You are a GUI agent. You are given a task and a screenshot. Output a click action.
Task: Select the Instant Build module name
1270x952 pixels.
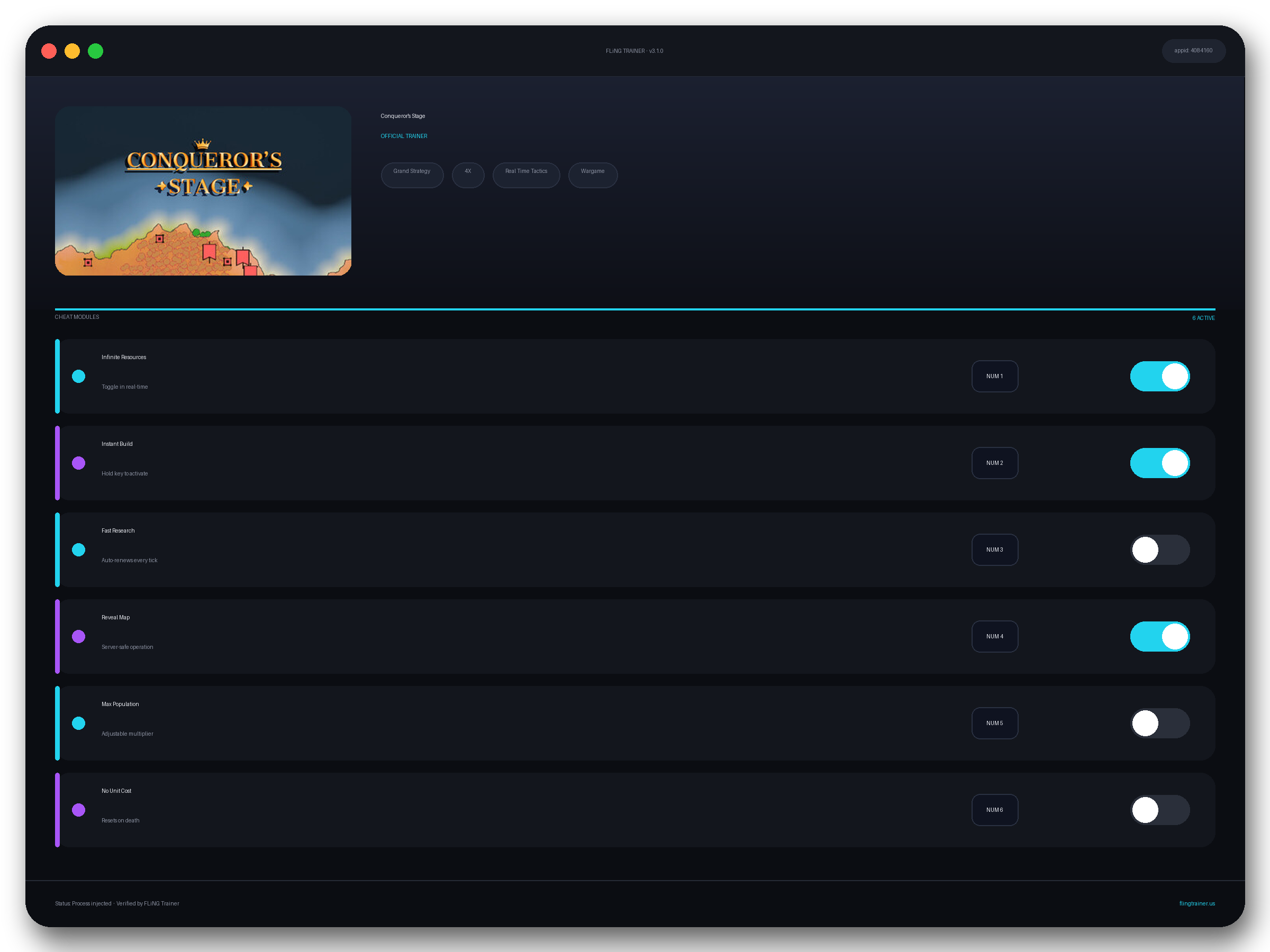coord(117,444)
